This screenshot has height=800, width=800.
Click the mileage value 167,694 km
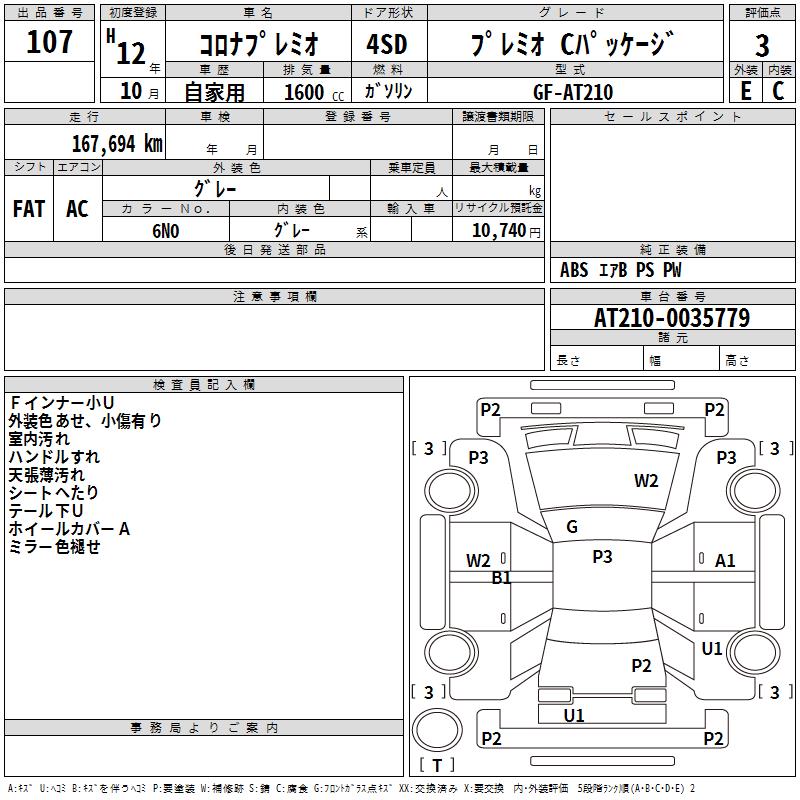coord(117,144)
